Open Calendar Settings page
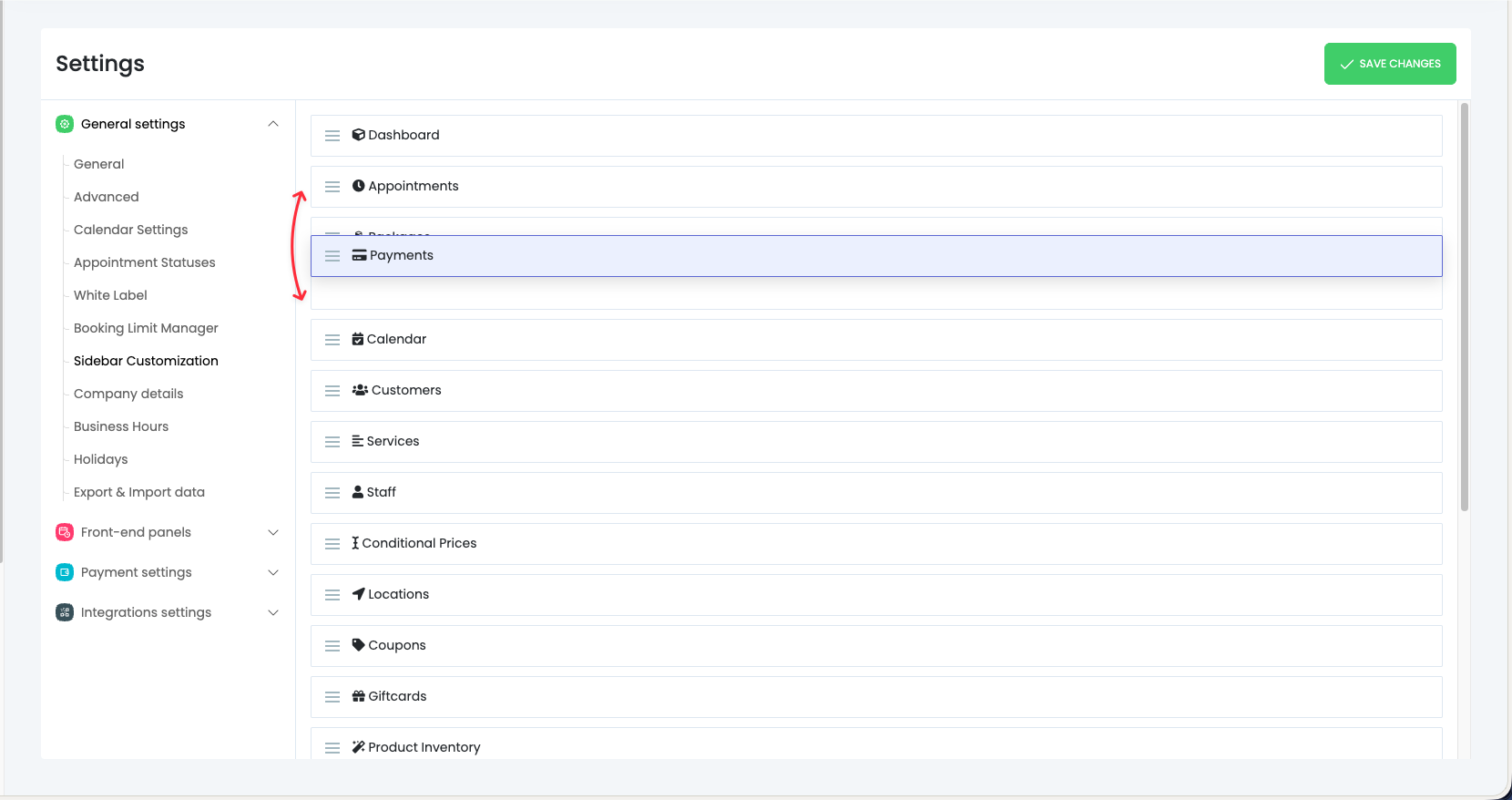Viewport: 1512px width, 800px height. click(131, 230)
